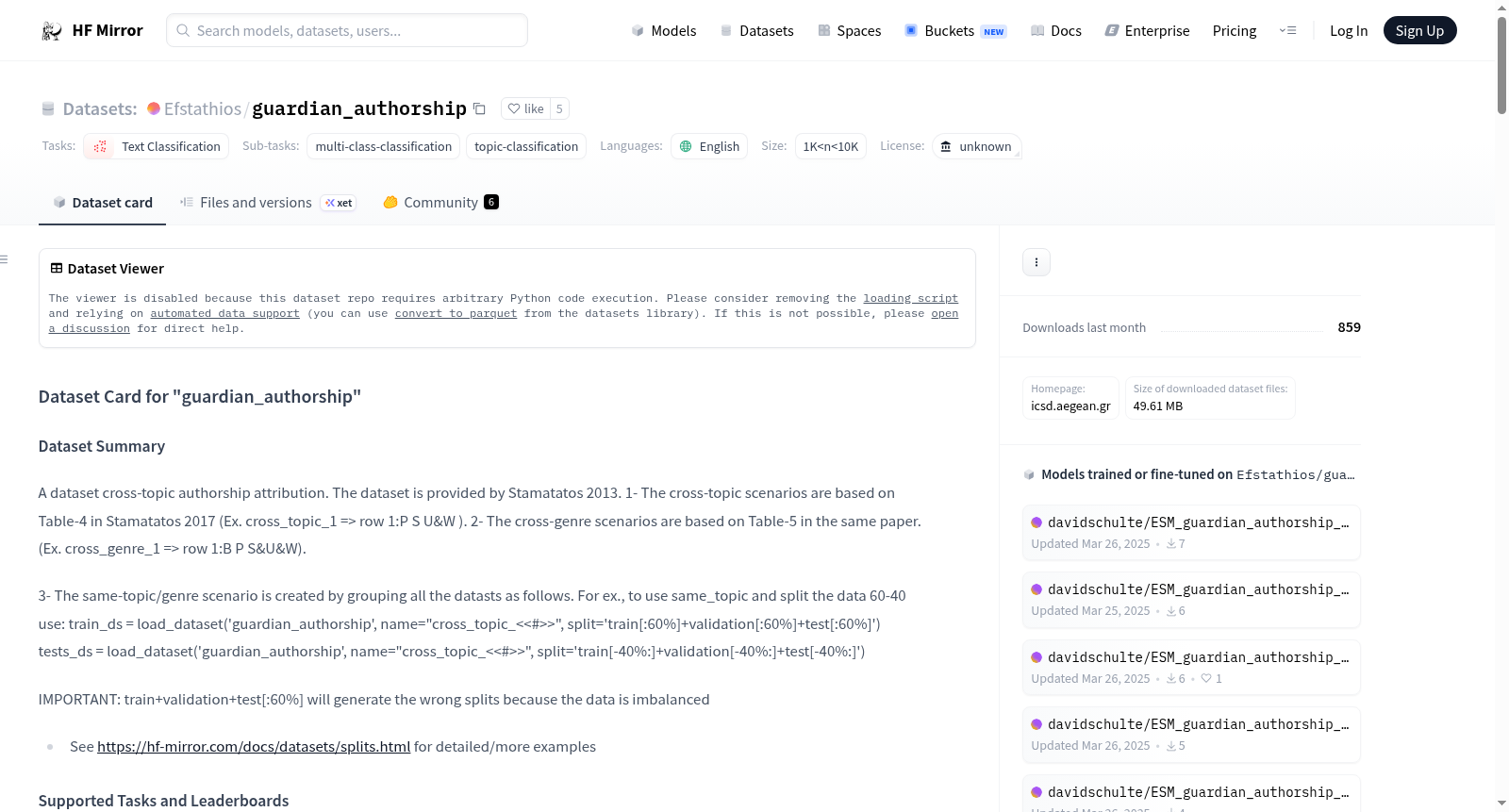Click the Text Classification task tag
Image resolution: width=1509 pixels, height=812 pixels.
157,146
